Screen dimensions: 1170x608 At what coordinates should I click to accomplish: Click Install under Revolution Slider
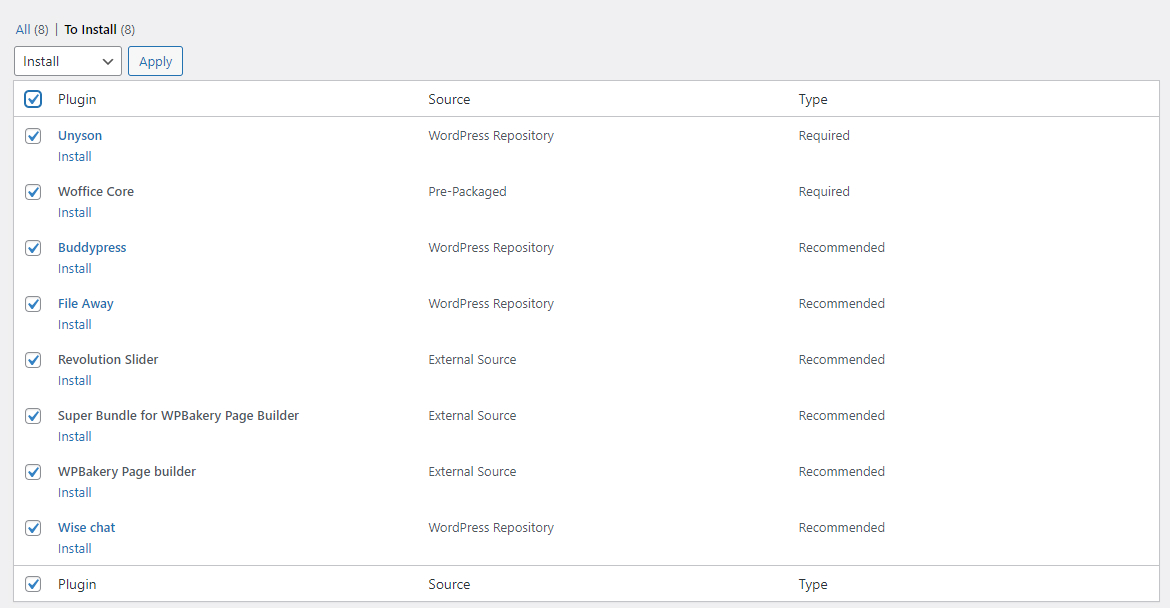pyautogui.click(x=75, y=380)
